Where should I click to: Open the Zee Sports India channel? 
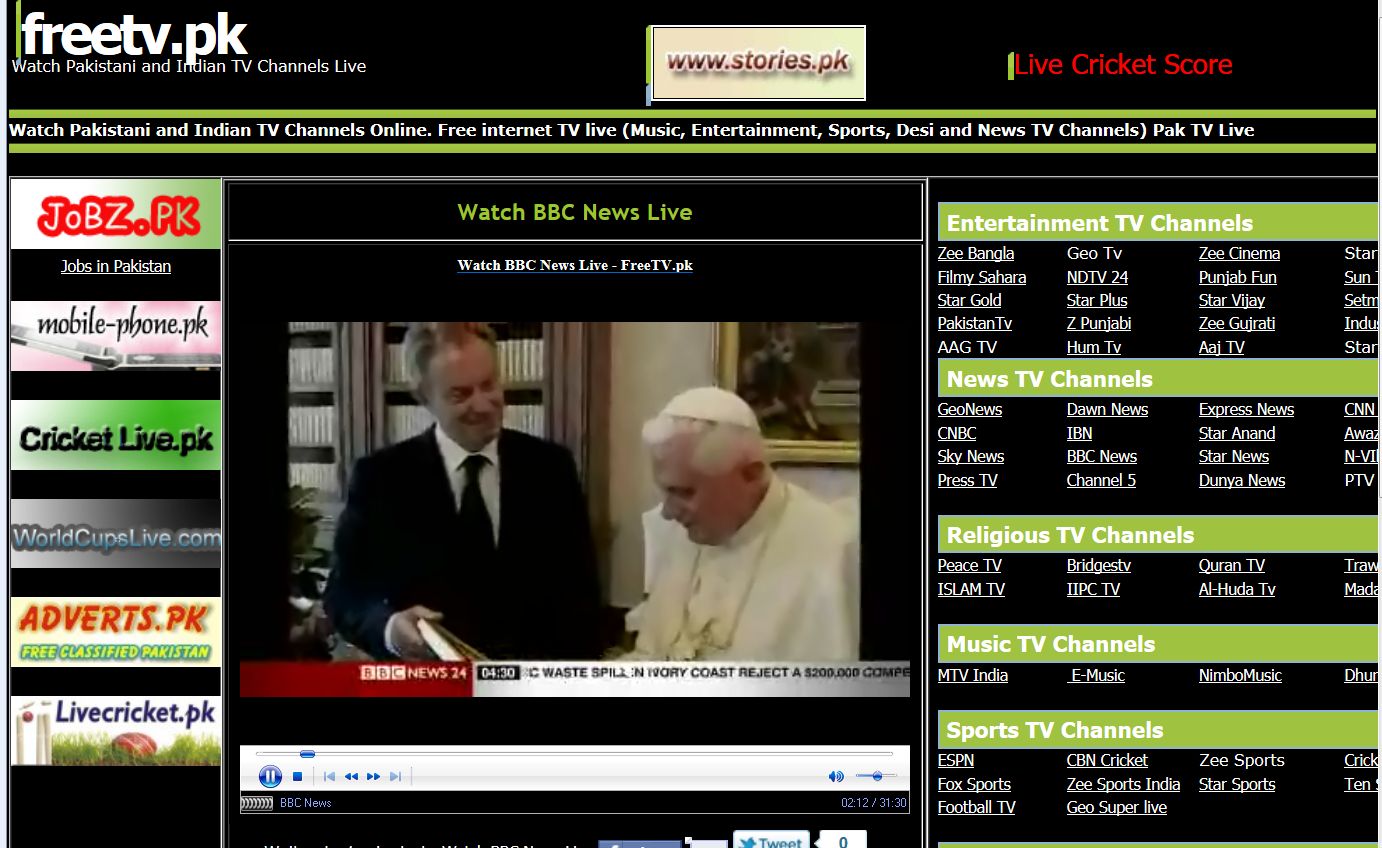[x=1123, y=784]
